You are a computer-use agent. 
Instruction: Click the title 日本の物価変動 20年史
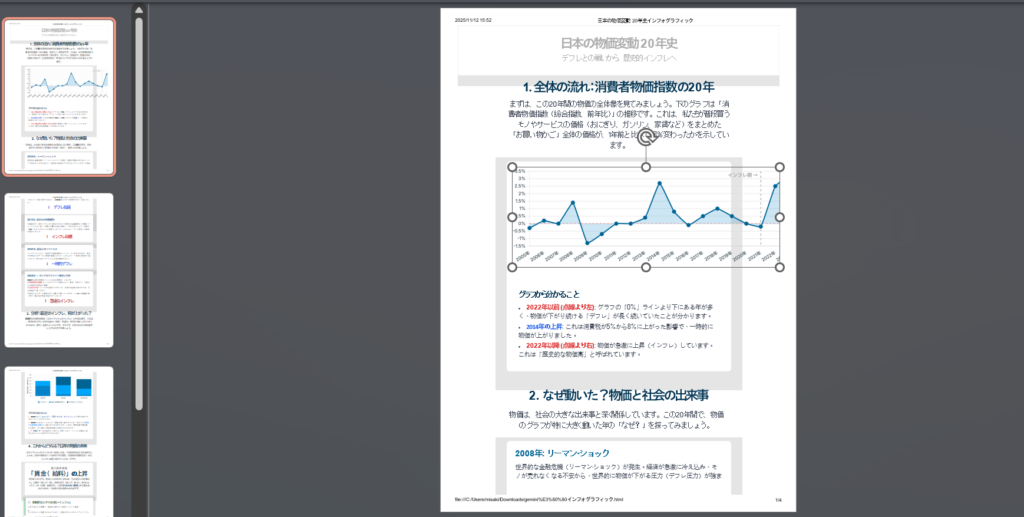coord(618,43)
